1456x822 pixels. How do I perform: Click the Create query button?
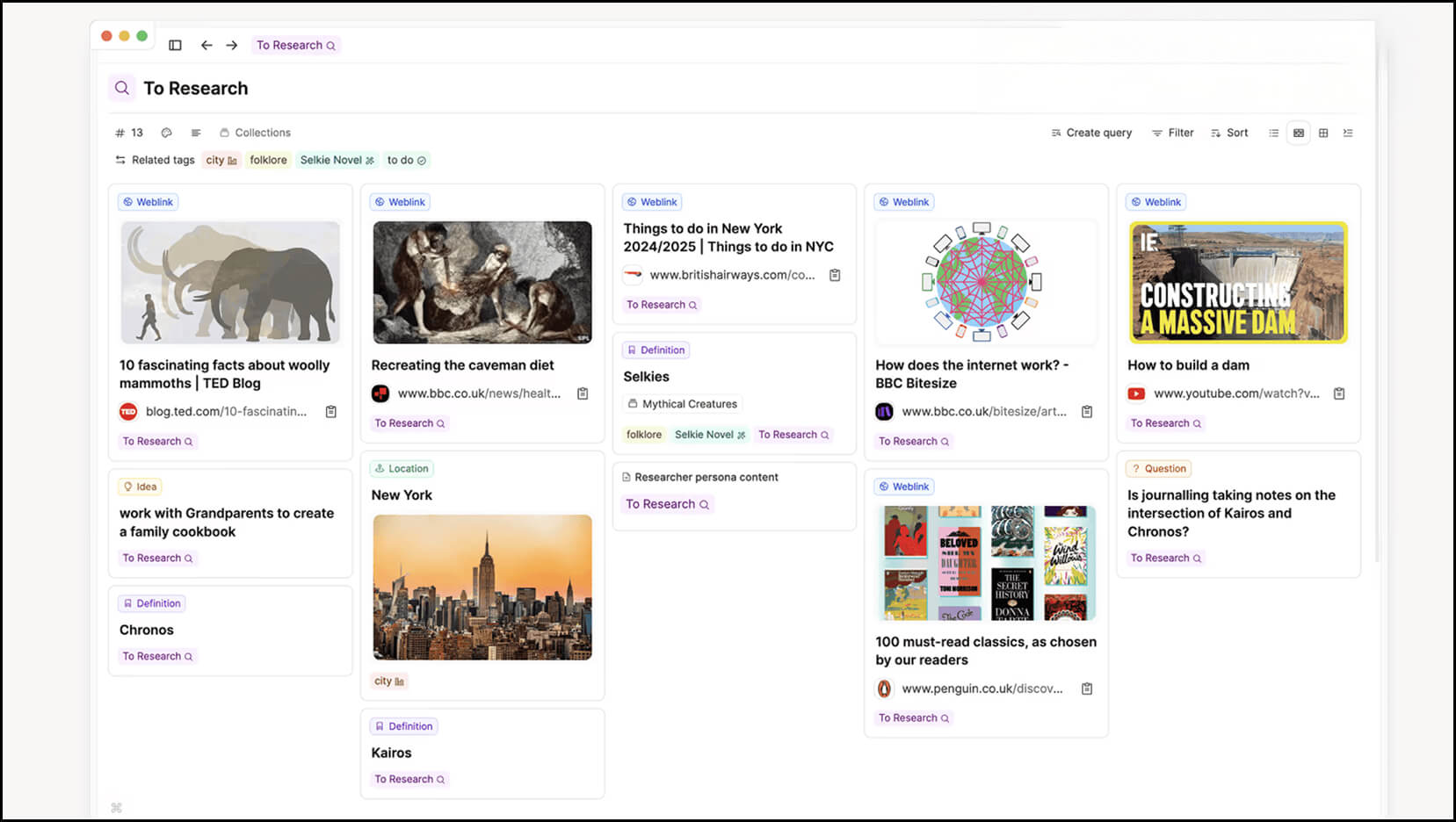tap(1091, 133)
